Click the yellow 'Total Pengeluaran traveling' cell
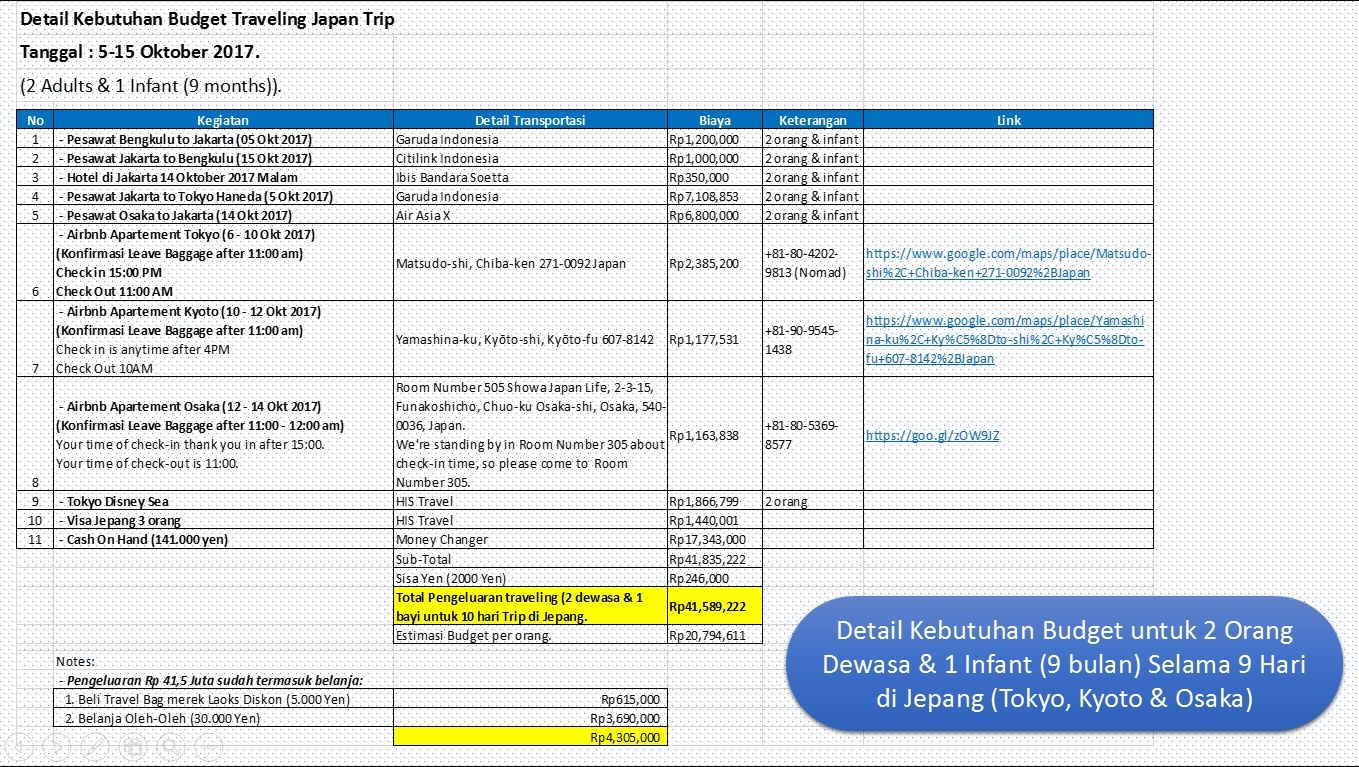Screen dimensions: 1359x767 530,606
